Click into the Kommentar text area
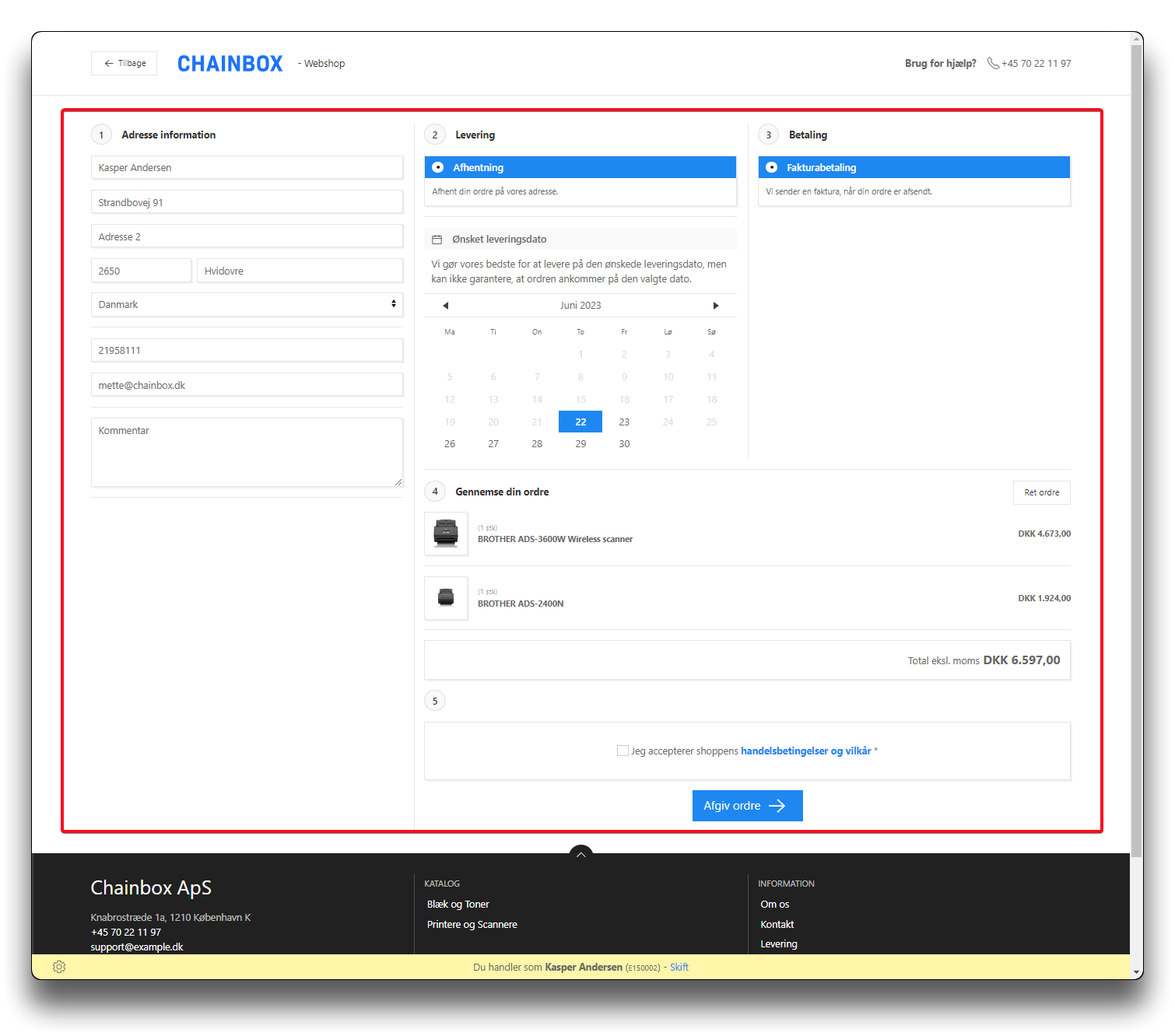 tap(247, 453)
